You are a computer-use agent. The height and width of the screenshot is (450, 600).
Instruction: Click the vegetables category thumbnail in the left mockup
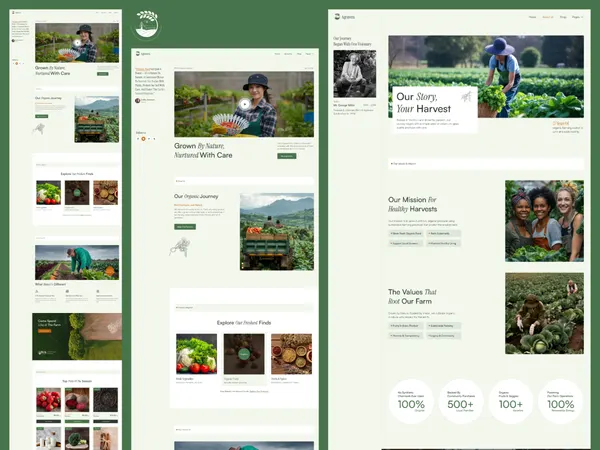click(49, 192)
